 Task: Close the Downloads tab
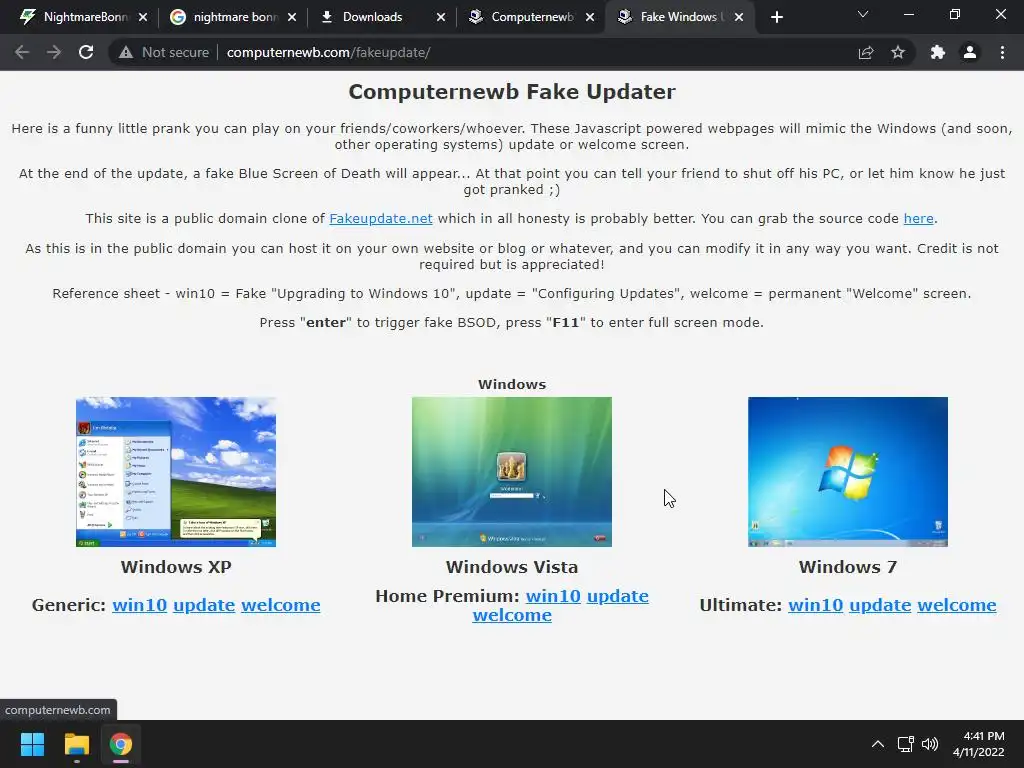[x=441, y=17]
